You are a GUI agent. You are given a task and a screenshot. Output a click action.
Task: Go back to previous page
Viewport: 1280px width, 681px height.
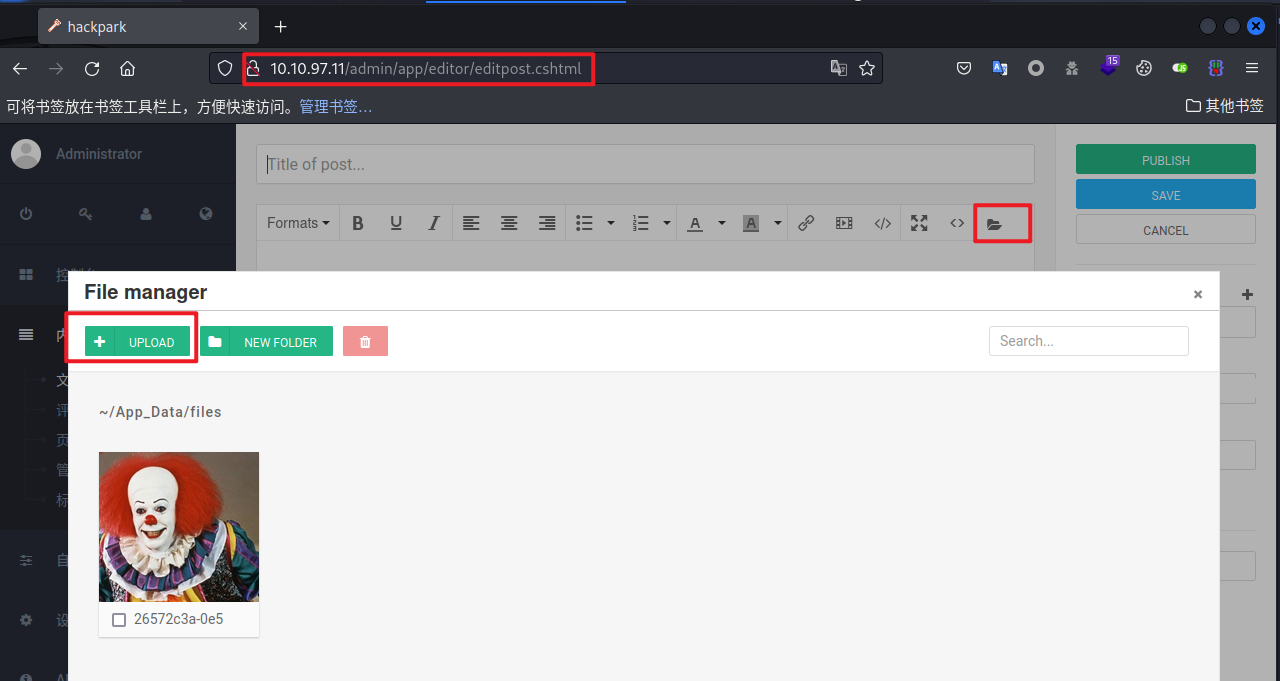tap(20, 69)
